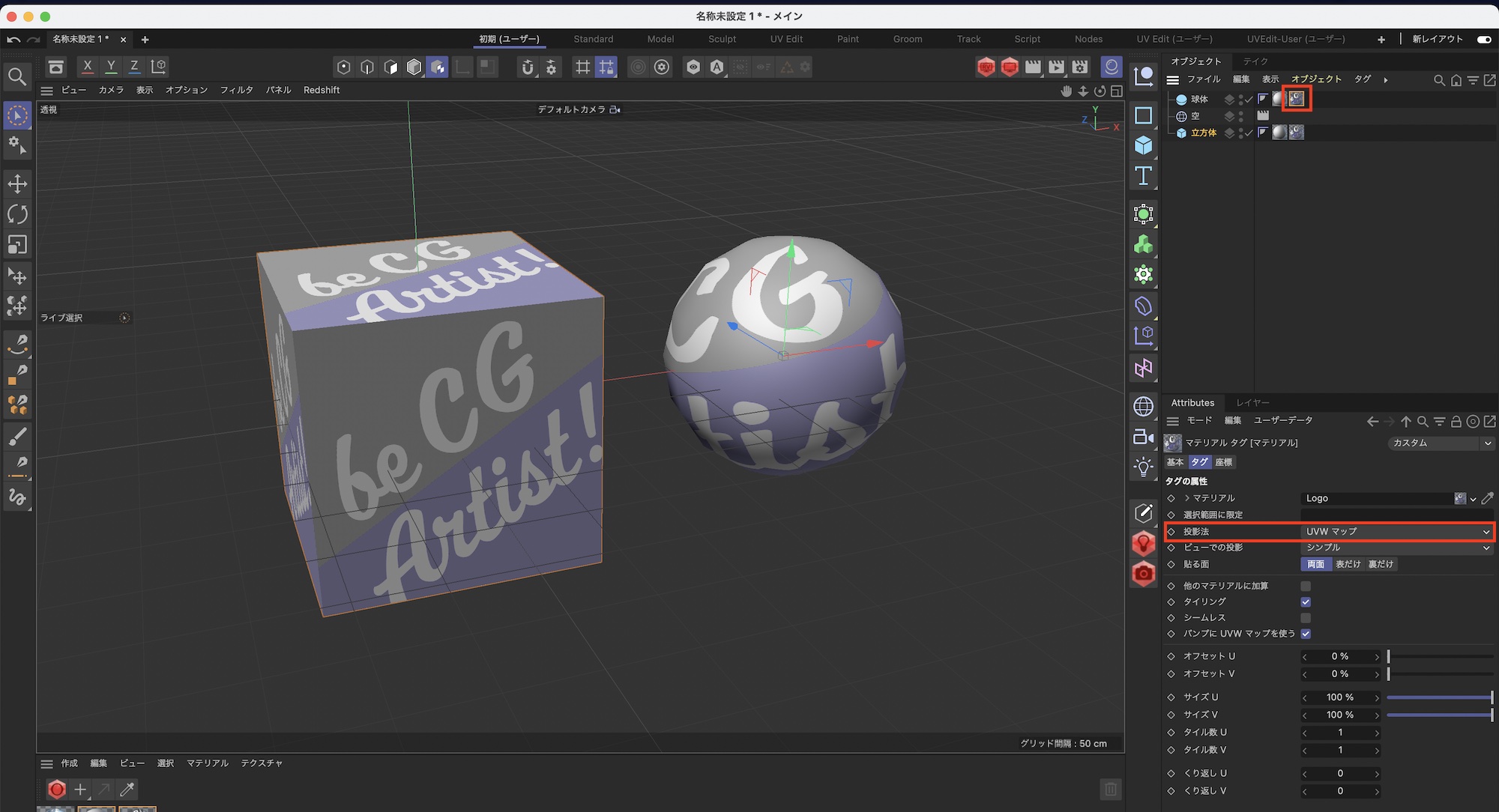This screenshot has height=812, width=1499.
Task: Select the Move tool in left toolbar
Action: pyautogui.click(x=17, y=184)
